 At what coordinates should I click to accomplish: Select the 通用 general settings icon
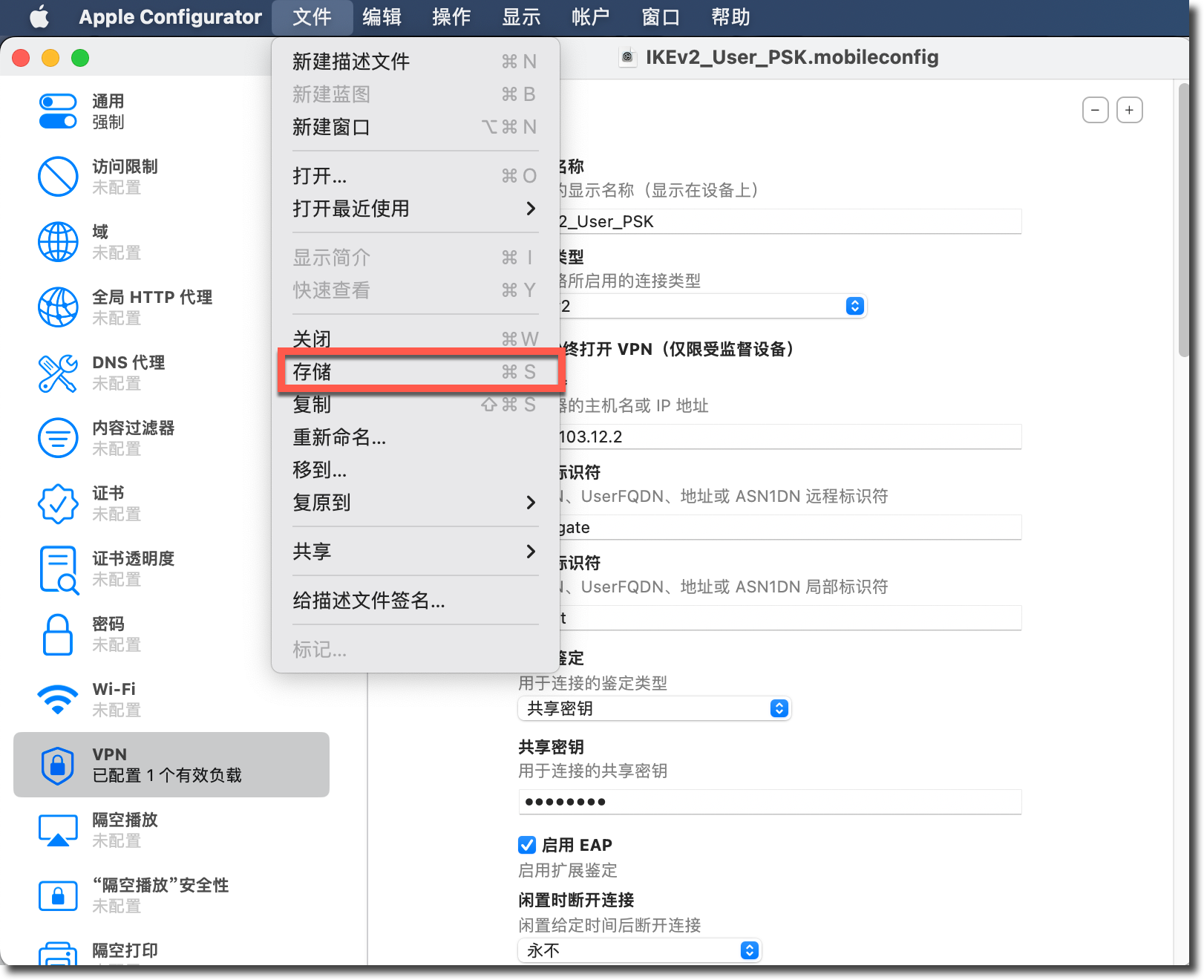click(x=58, y=111)
